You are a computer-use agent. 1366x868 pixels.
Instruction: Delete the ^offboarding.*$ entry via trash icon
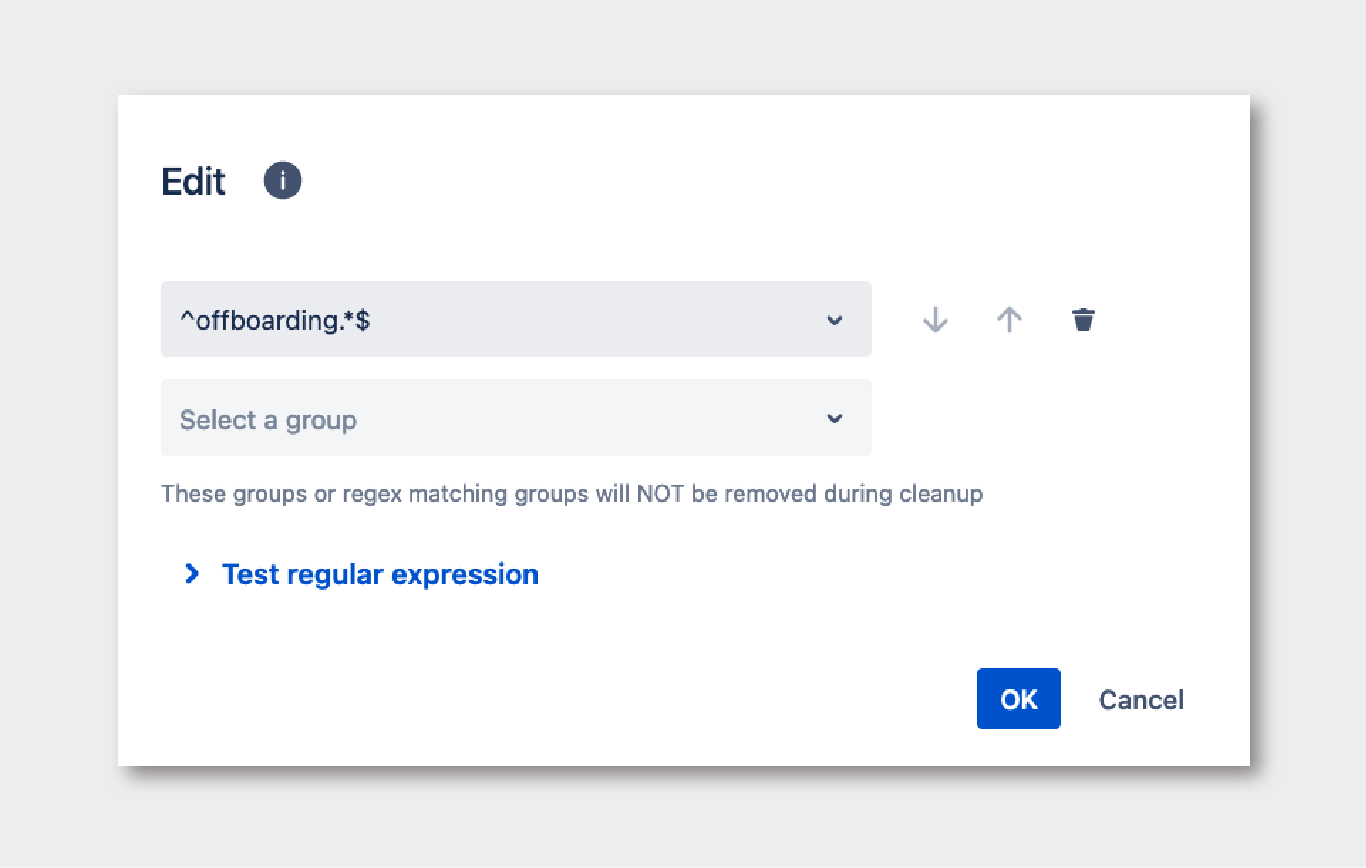coord(1083,320)
